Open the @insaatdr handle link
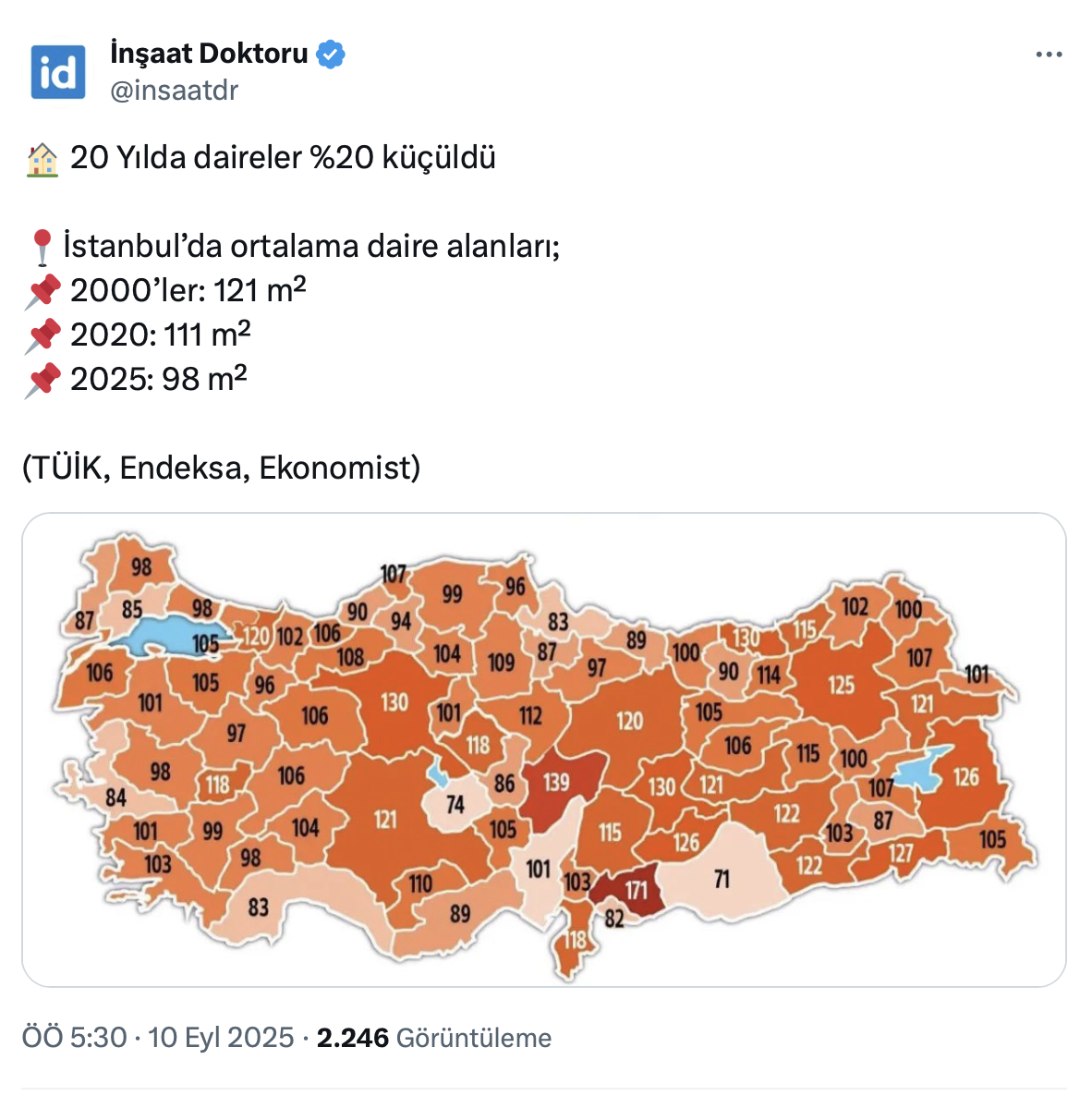Image resolution: width=1092 pixels, height=1096 pixels. pyautogui.click(x=175, y=91)
